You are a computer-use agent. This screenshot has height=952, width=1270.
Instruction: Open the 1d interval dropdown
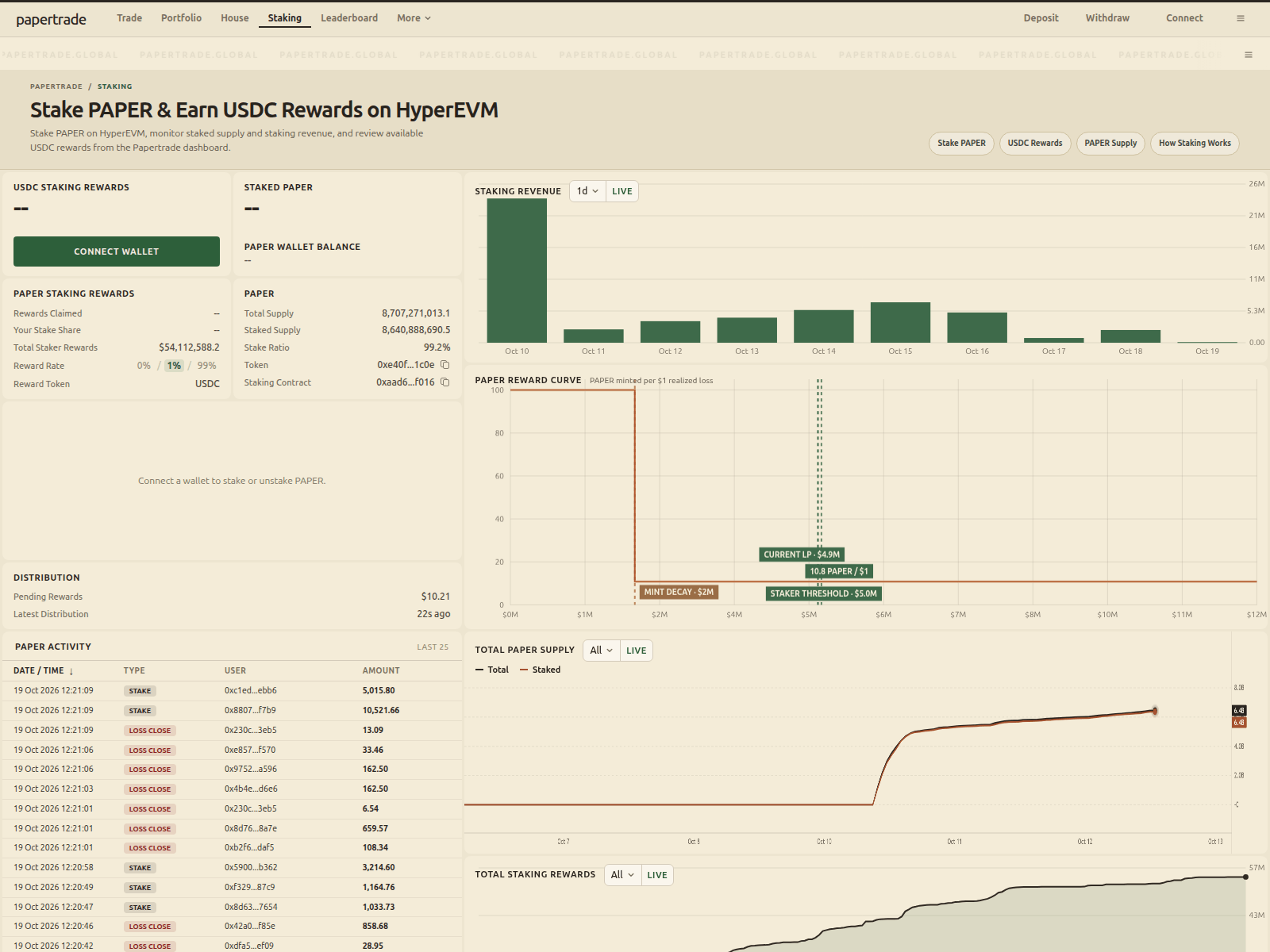(x=588, y=191)
